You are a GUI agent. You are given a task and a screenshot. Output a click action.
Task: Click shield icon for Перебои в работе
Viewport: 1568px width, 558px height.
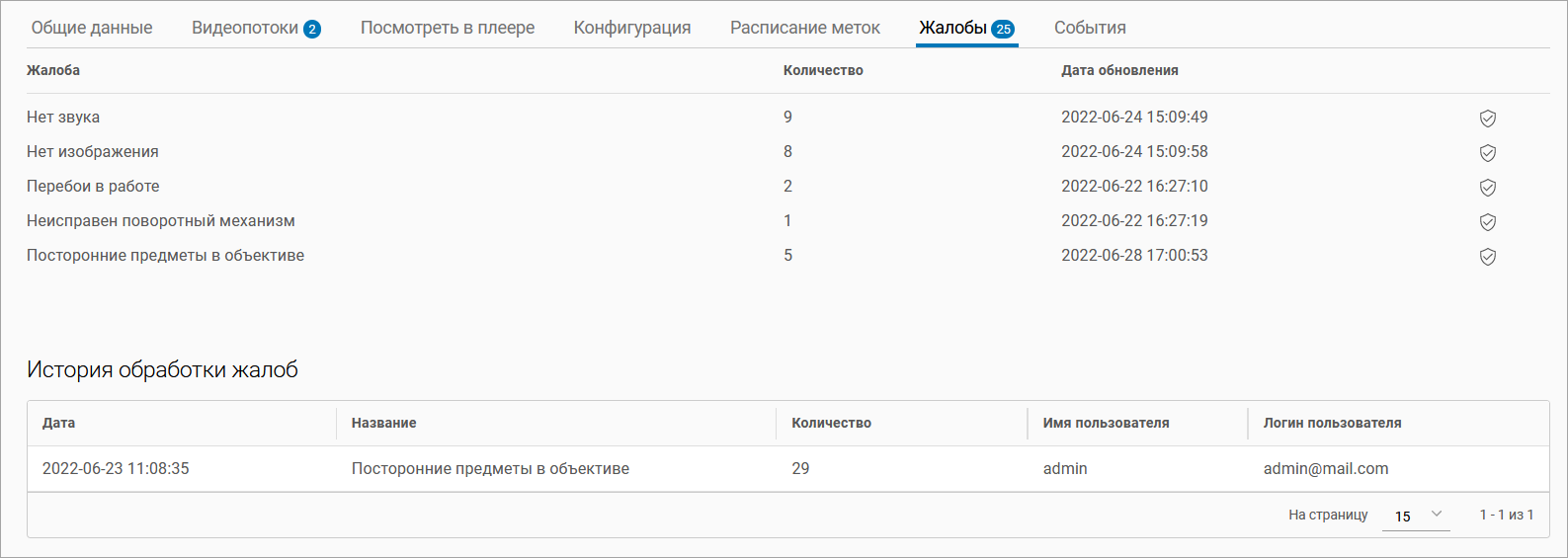tap(1487, 188)
